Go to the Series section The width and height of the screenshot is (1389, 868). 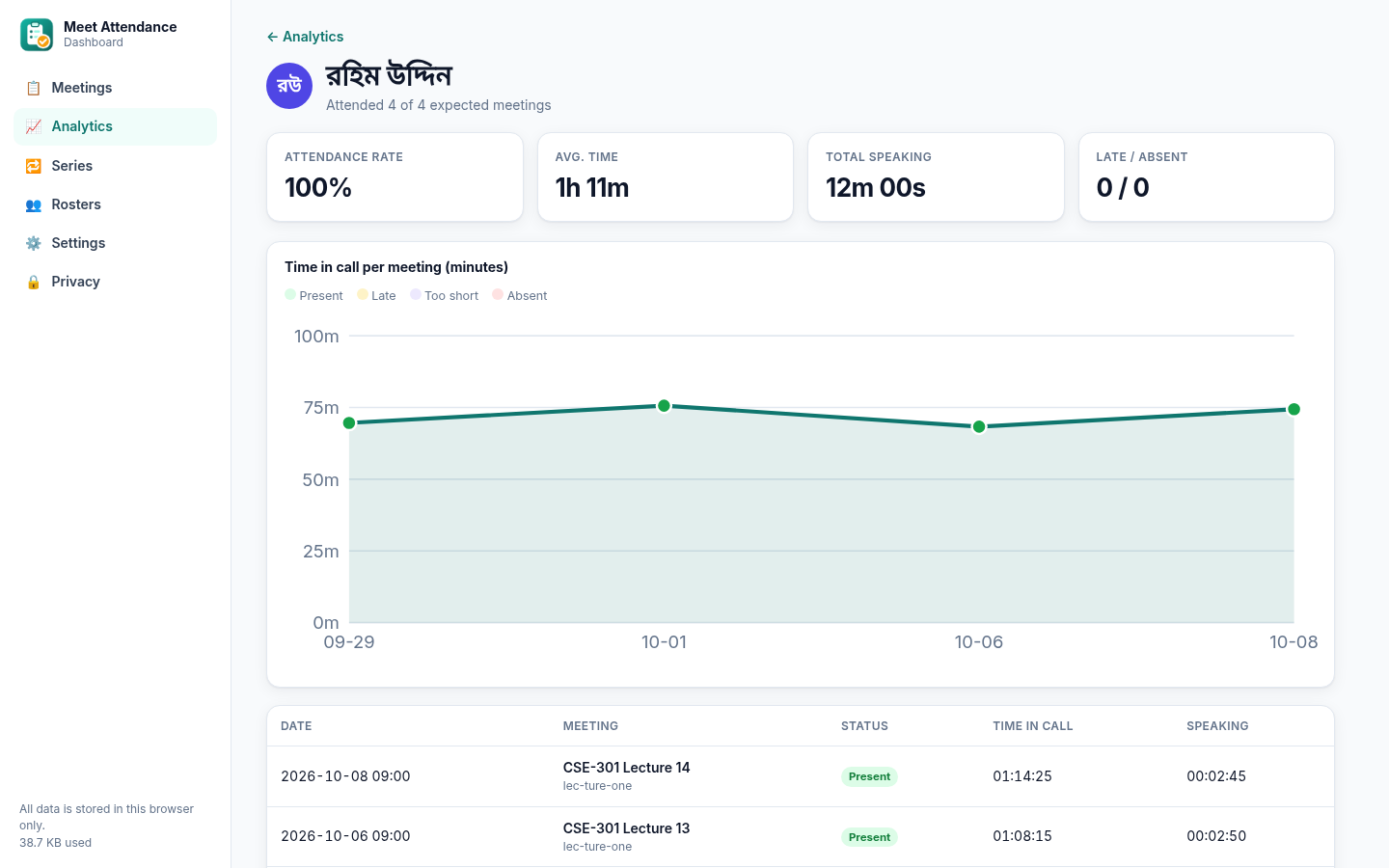[x=116, y=166]
